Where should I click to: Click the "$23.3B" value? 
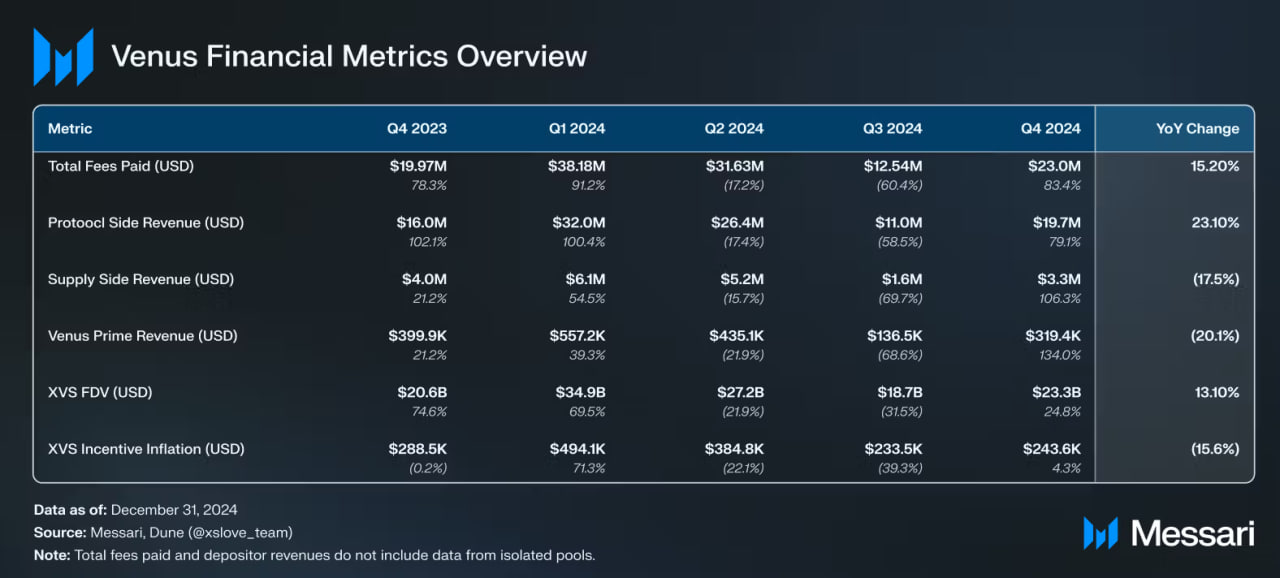(1055, 392)
